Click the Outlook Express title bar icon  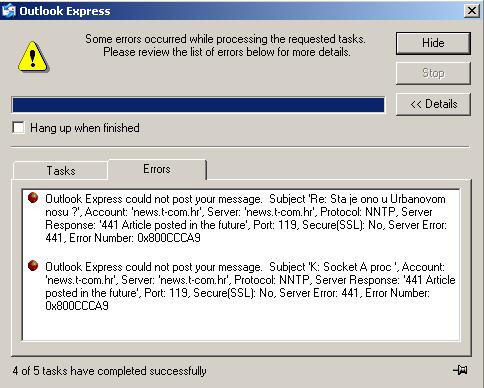point(8,11)
